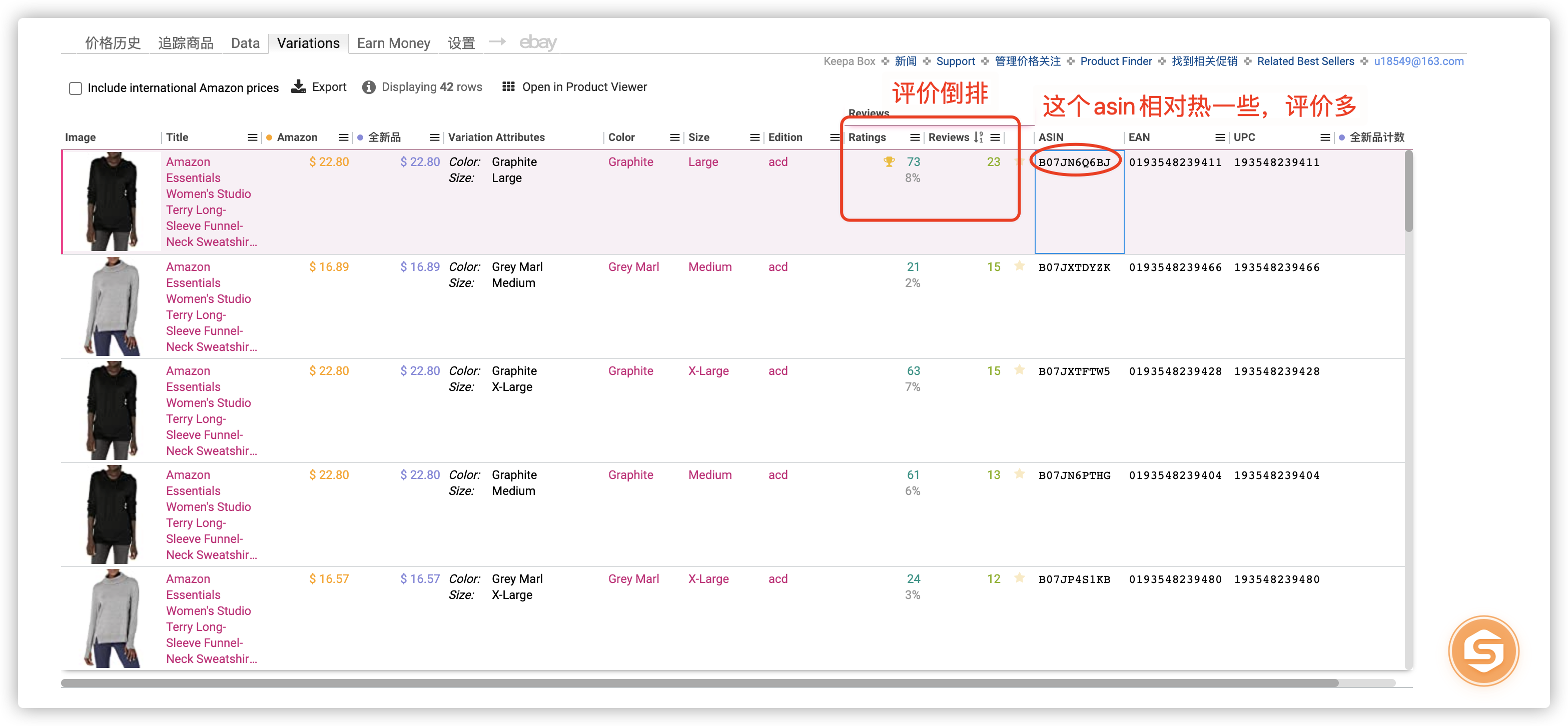Open the Product Finder link
This screenshot has height=726, width=1568.
[x=1116, y=61]
